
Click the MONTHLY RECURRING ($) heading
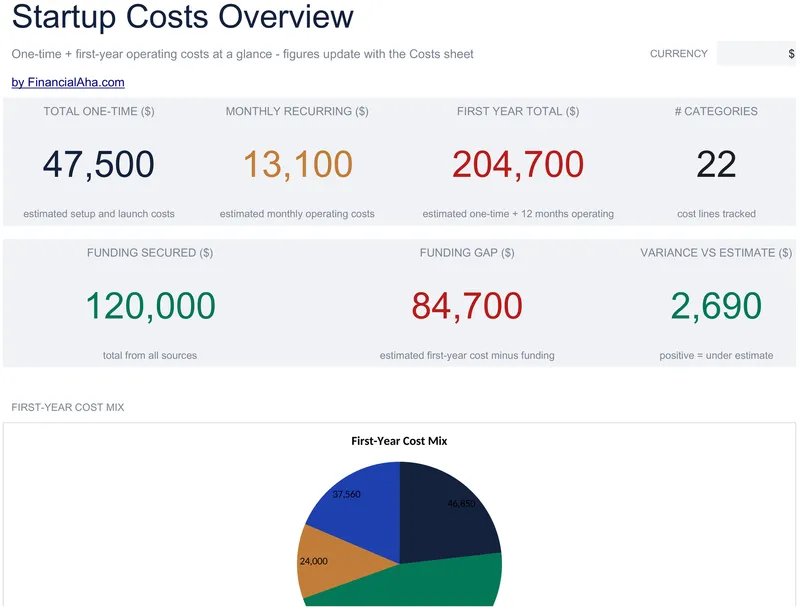tap(297, 111)
